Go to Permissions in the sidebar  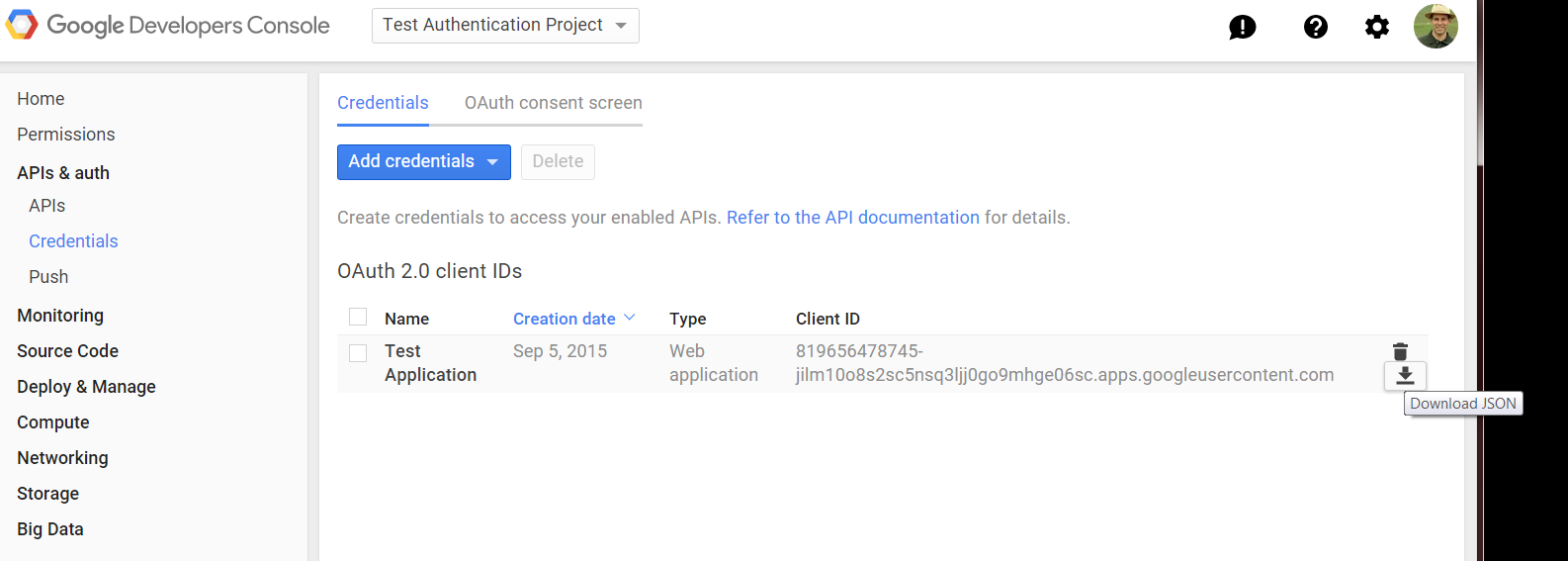pyautogui.click(x=65, y=135)
